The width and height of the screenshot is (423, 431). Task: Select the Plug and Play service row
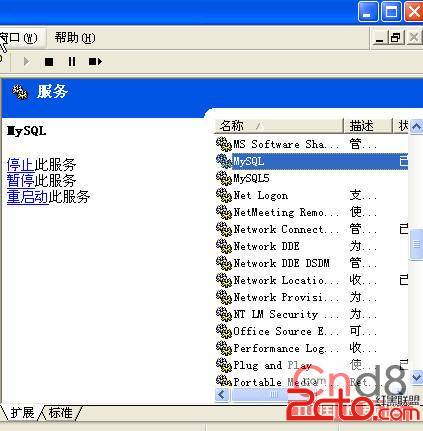click(311, 365)
